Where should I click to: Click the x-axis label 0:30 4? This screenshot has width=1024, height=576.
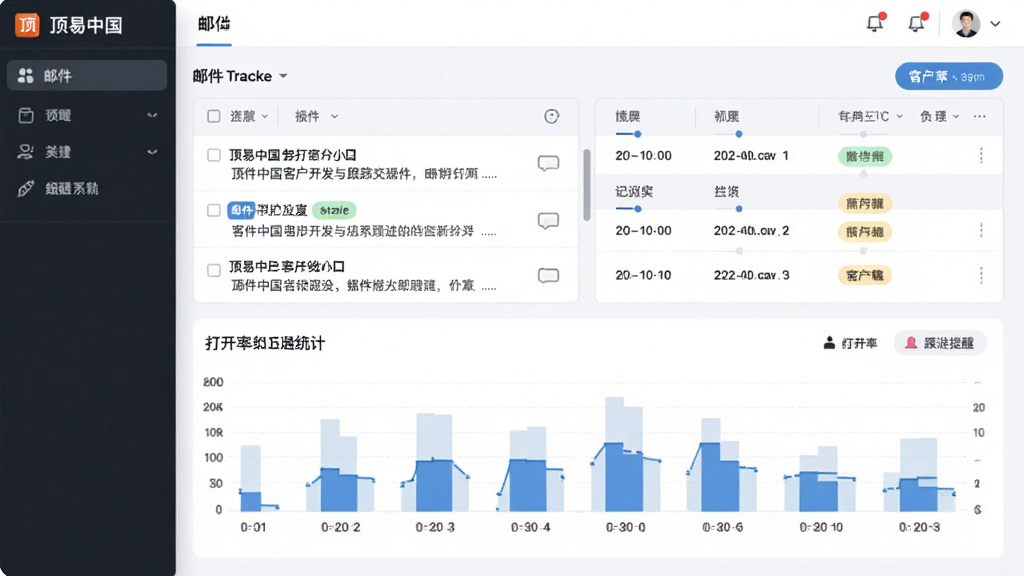[530, 527]
